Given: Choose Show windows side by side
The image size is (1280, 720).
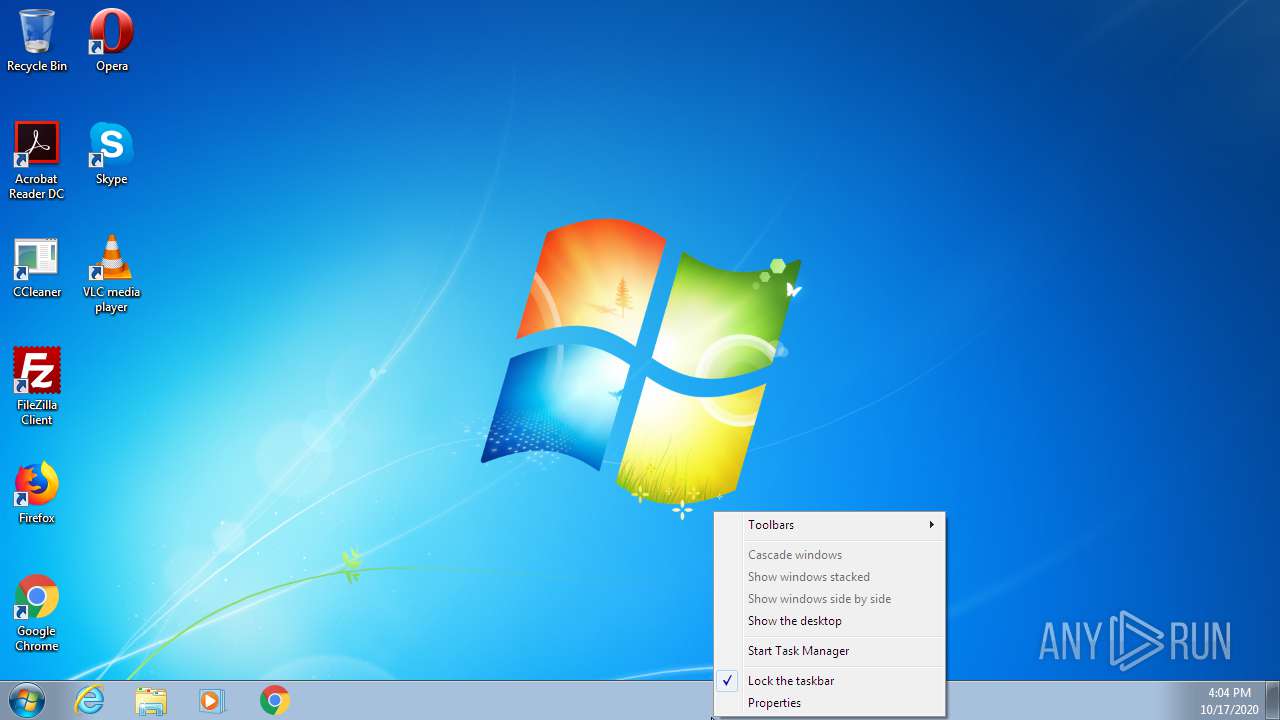Looking at the screenshot, I should pos(830,599).
